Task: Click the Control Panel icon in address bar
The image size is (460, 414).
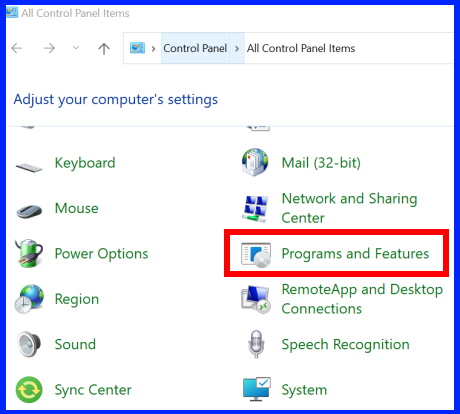Action: coord(137,48)
